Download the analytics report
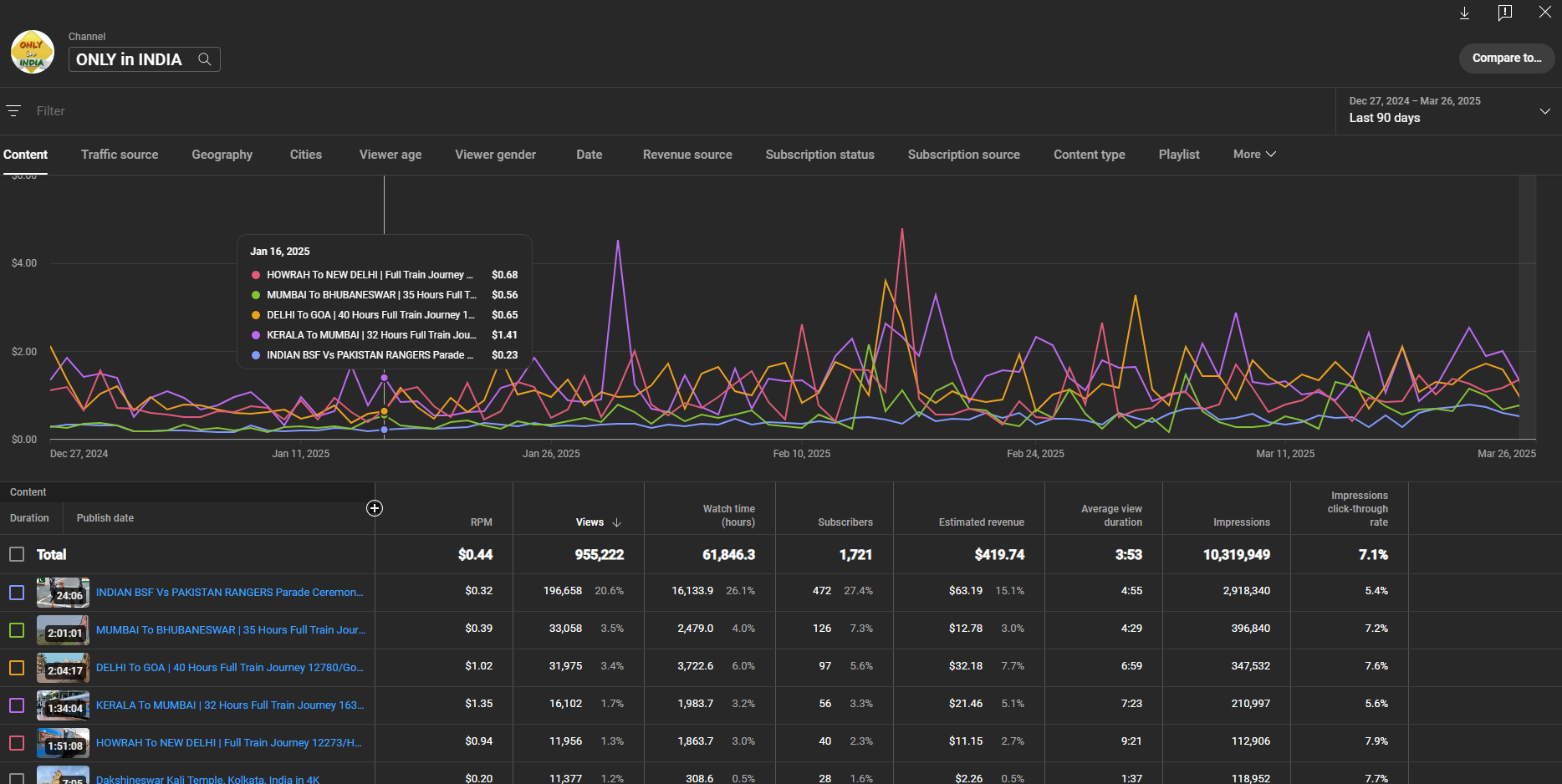This screenshot has width=1562, height=784. pyautogui.click(x=1464, y=13)
